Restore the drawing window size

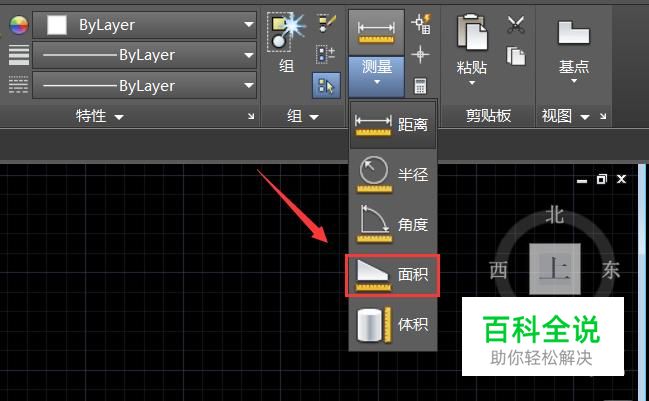tap(601, 179)
